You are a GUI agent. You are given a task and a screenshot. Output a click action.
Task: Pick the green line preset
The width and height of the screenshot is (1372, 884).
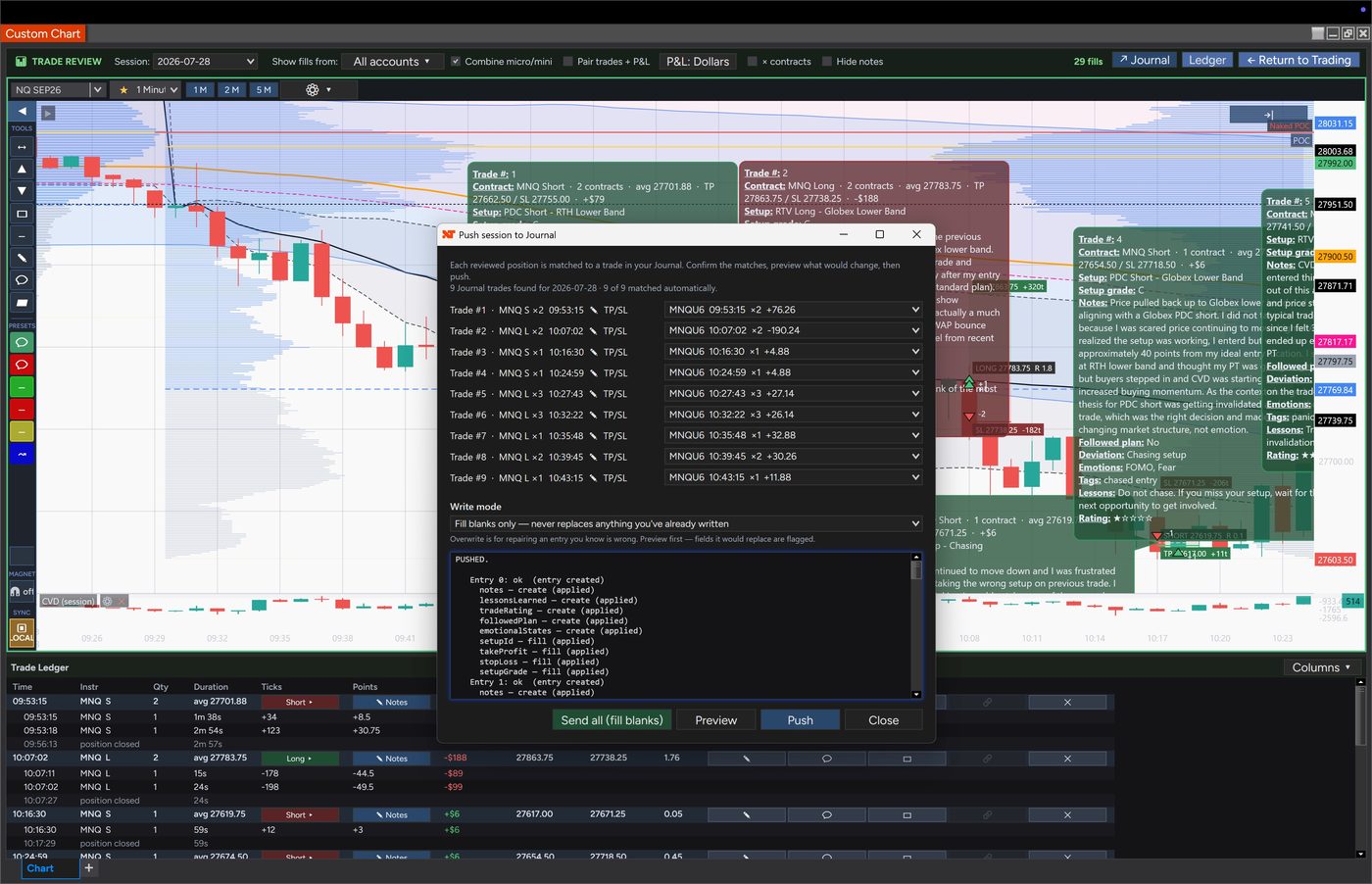pos(22,387)
